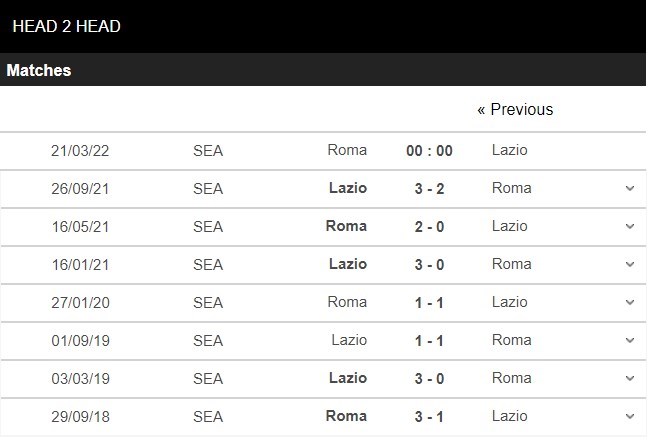Click bold Roma in the 29/09/18 row
The image size is (648, 447).
pyautogui.click(x=347, y=416)
